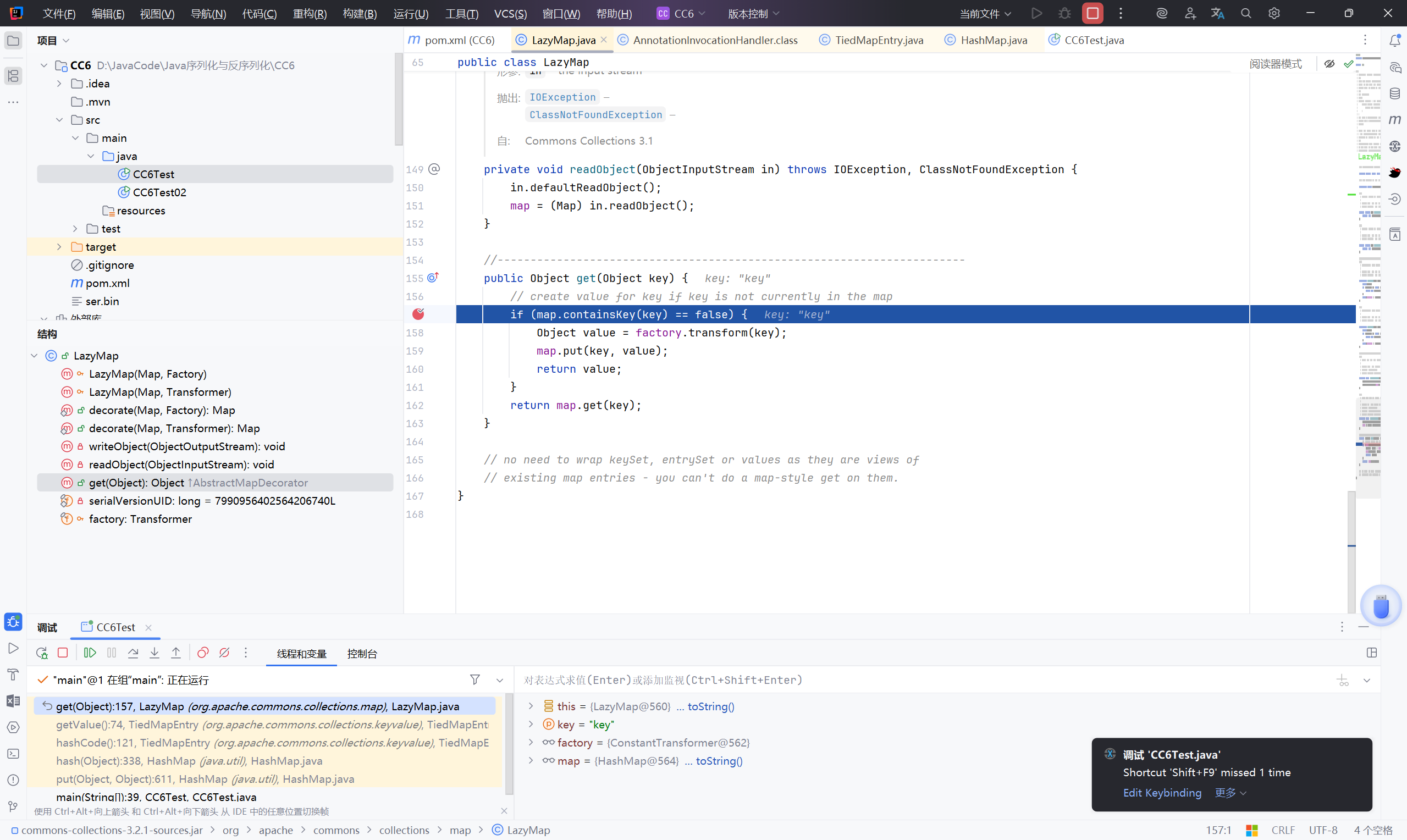Click the red Stop debug icon
Screen dimensions: 1407x840
click(63, 653)
